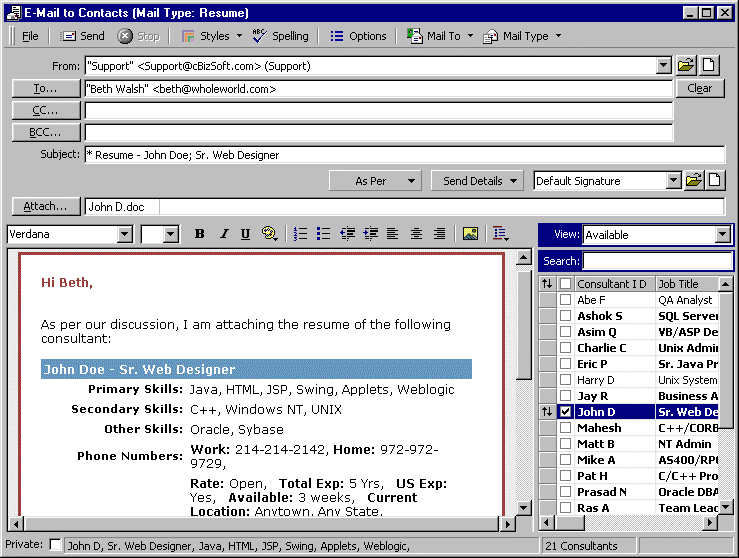Click the Clear button
Image resolution: width=739 pixels, height=558 pixels.
700,89
